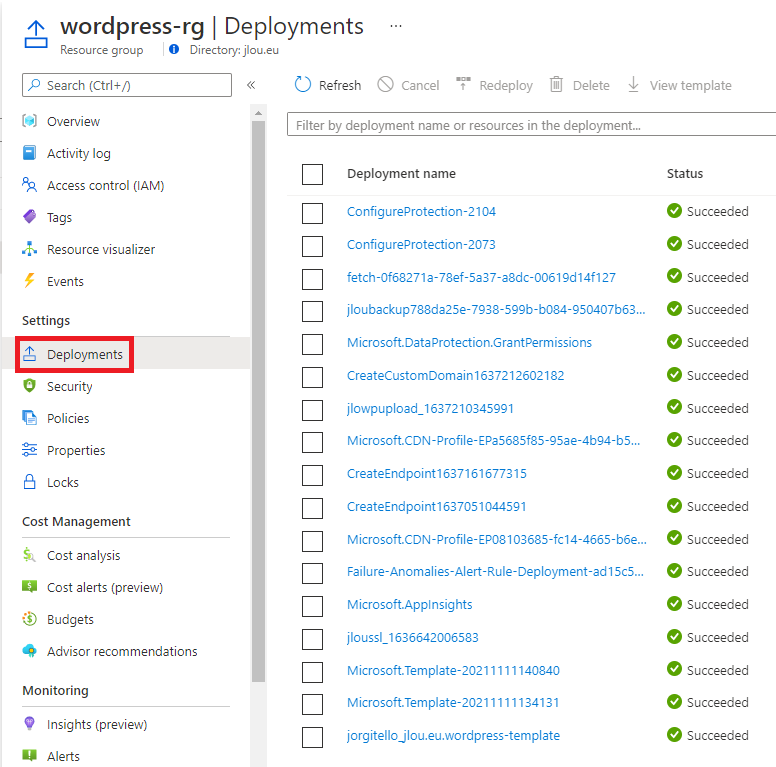Open Failure-Anomalies-Alert-Rule-Deployment link
This screenshot has height=767, width=776.
pos(495,572)
